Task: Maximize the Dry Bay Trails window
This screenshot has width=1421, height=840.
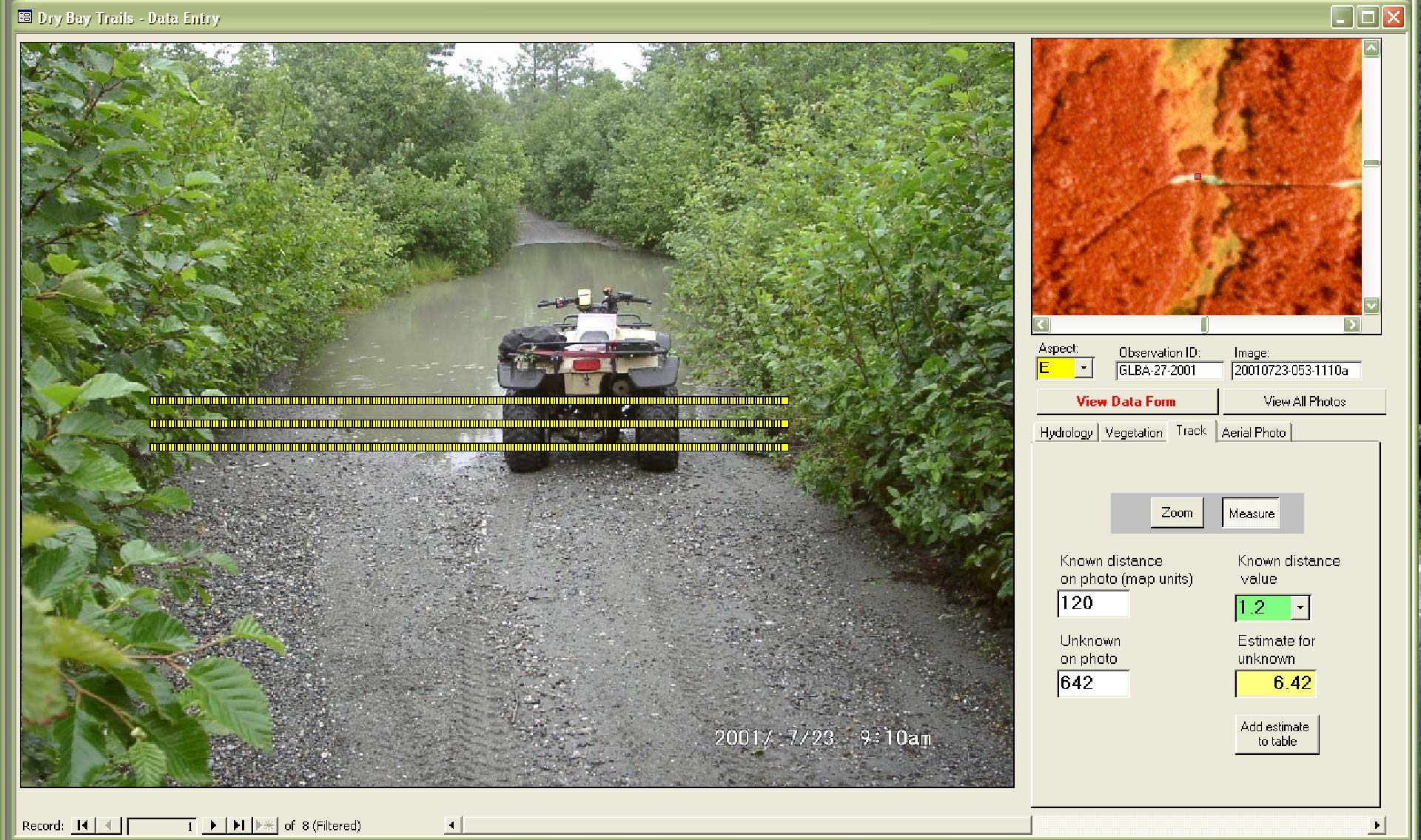Action: tap(1368, 17)
